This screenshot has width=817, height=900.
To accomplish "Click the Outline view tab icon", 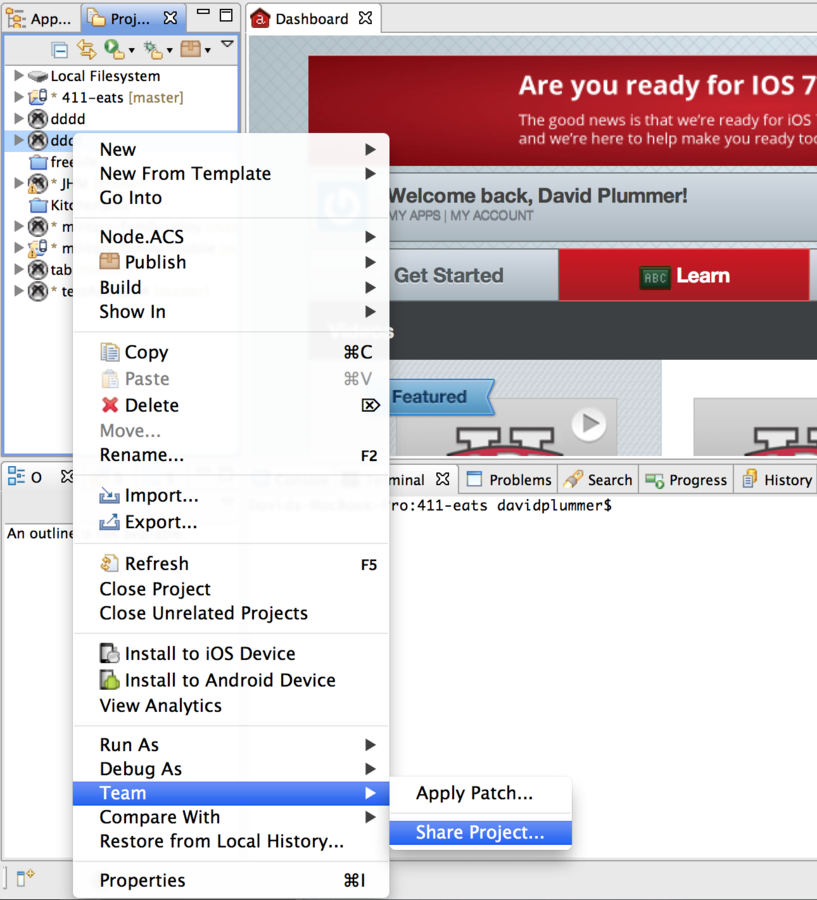I will pyautogui.click(x=16, y=476).
